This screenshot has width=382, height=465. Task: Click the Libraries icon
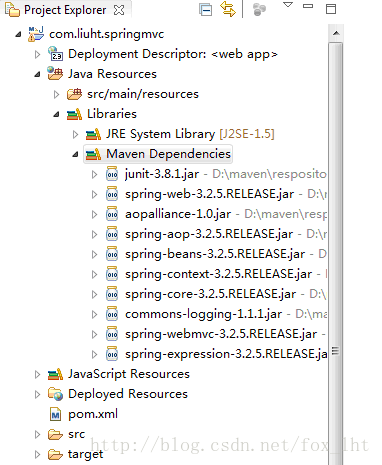pyautogui.click(x=74, y=114)
